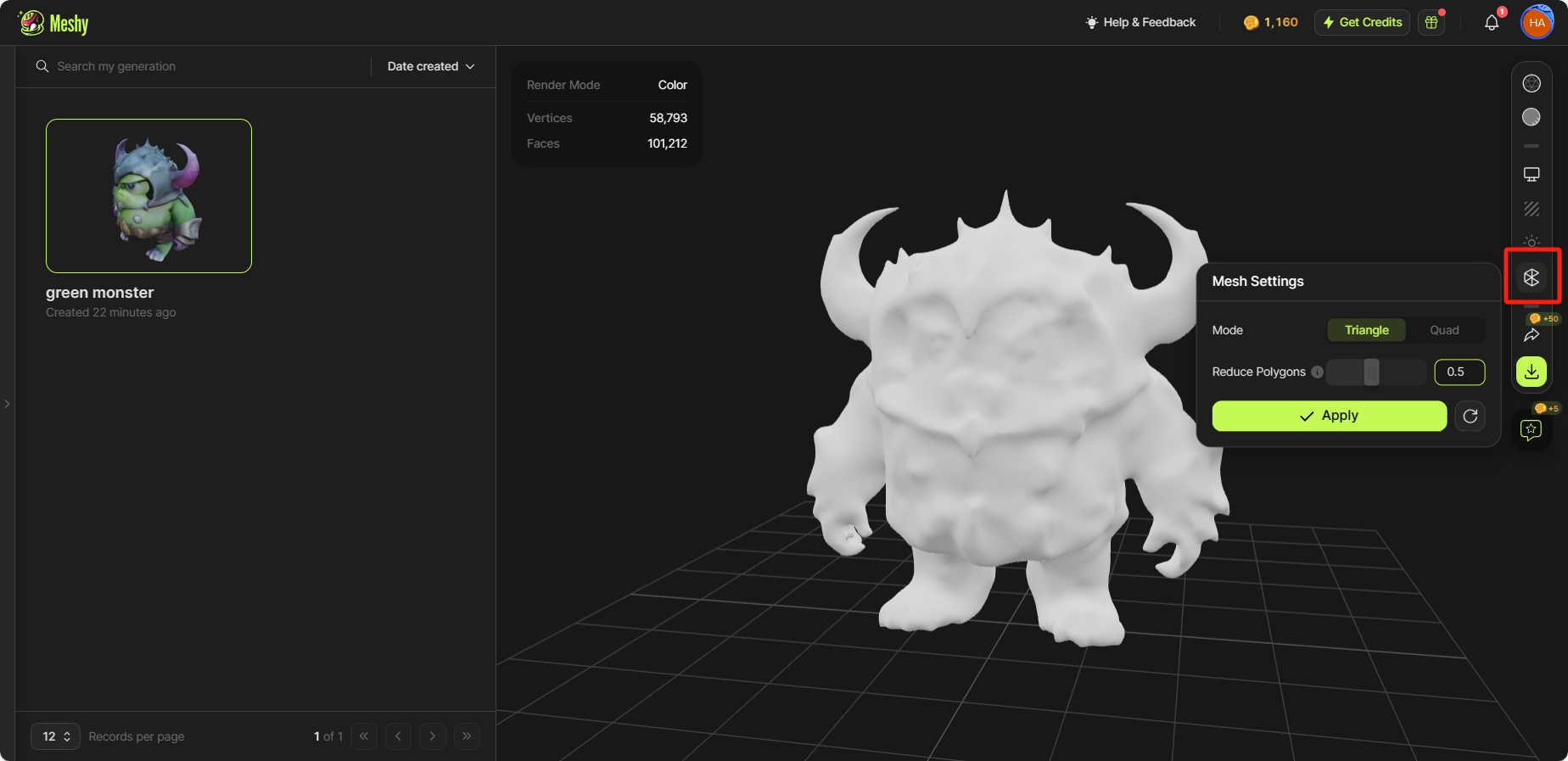The image size is (1568, 761).
Task: Expand the collapsed left sidebar arrow
Action: click(7, 404)
